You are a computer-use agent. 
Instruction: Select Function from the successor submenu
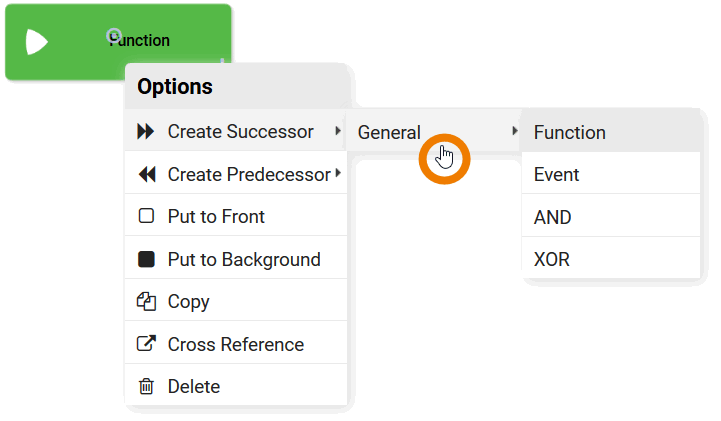[x=570, y=132]
